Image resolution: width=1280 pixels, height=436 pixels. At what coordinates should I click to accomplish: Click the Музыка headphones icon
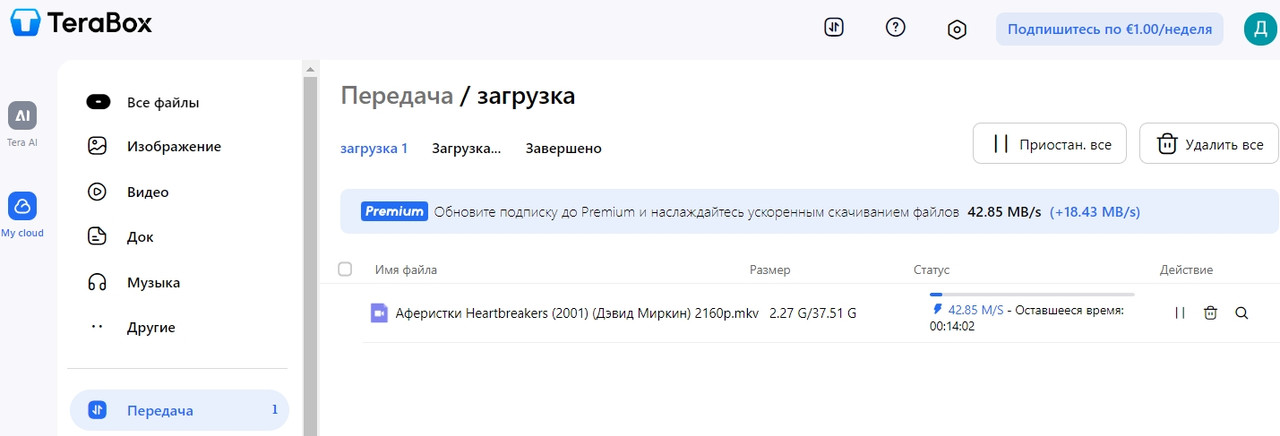[97, 282]
